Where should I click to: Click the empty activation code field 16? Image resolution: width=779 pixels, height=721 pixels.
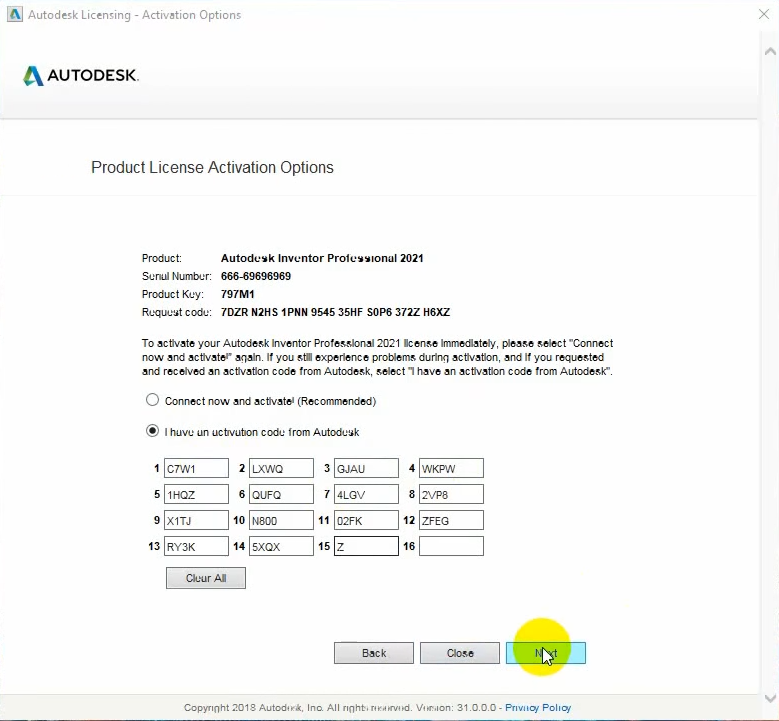click(451, 546)
